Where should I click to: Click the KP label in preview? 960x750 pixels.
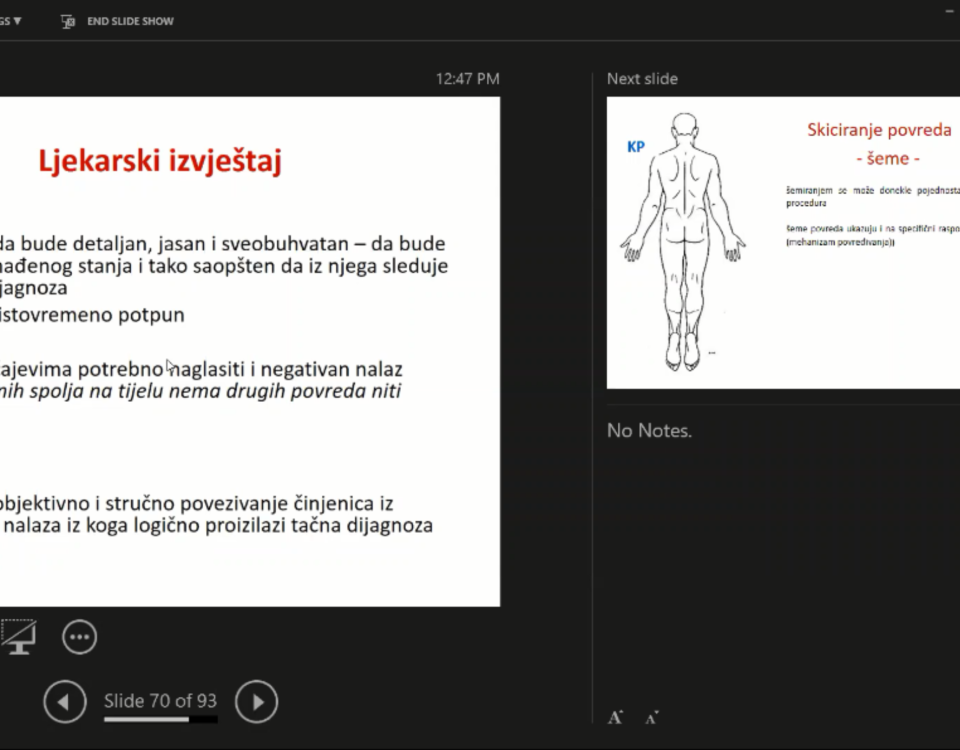[x=636, y=147]
